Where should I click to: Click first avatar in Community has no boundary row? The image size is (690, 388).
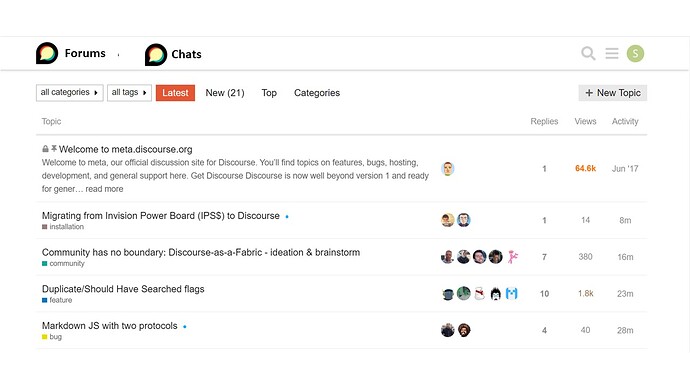[x=448, y=256]
